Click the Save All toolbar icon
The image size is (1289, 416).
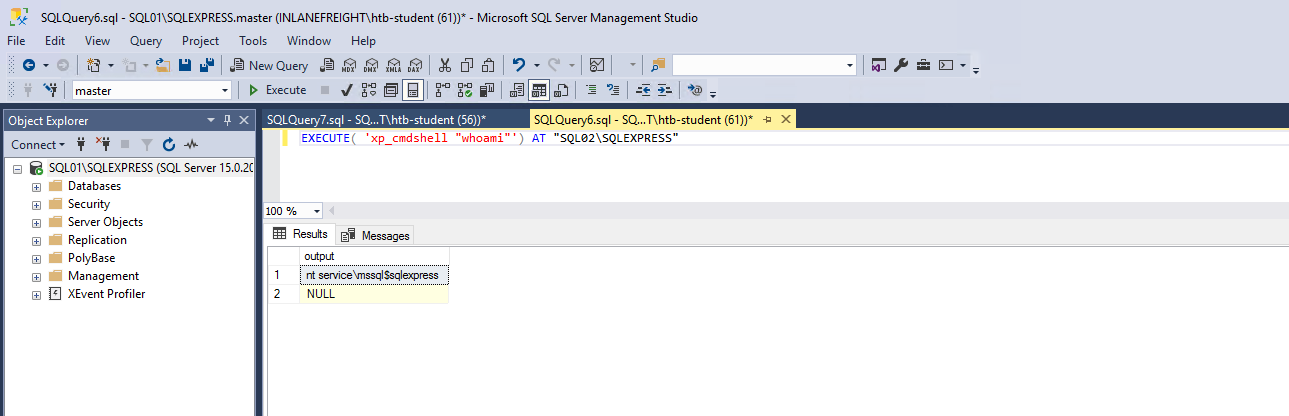click(206, 65)
